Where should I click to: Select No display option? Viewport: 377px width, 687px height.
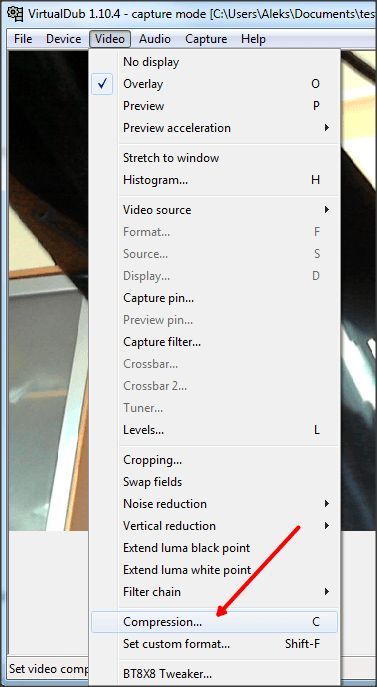214,62
